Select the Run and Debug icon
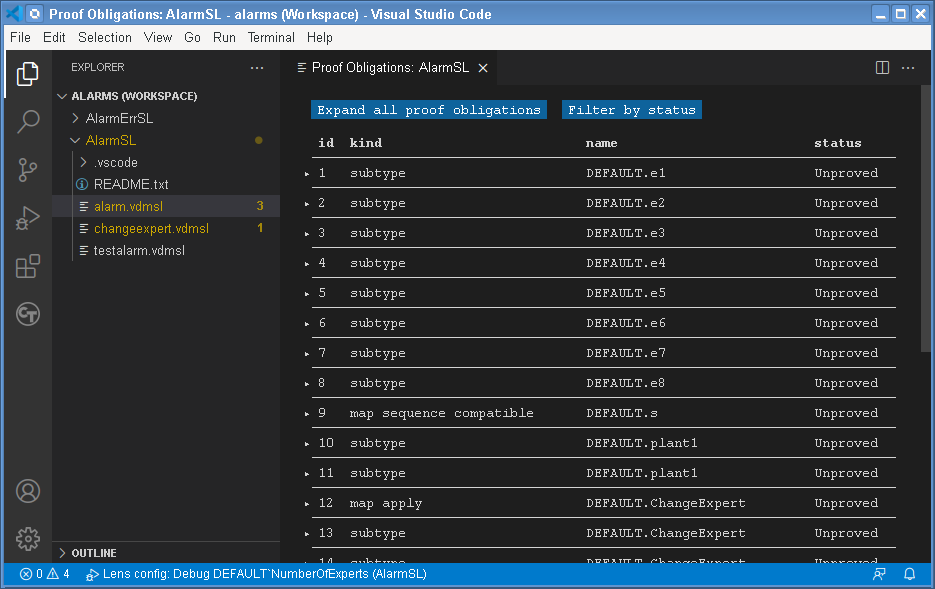 (x=27, y=218)
